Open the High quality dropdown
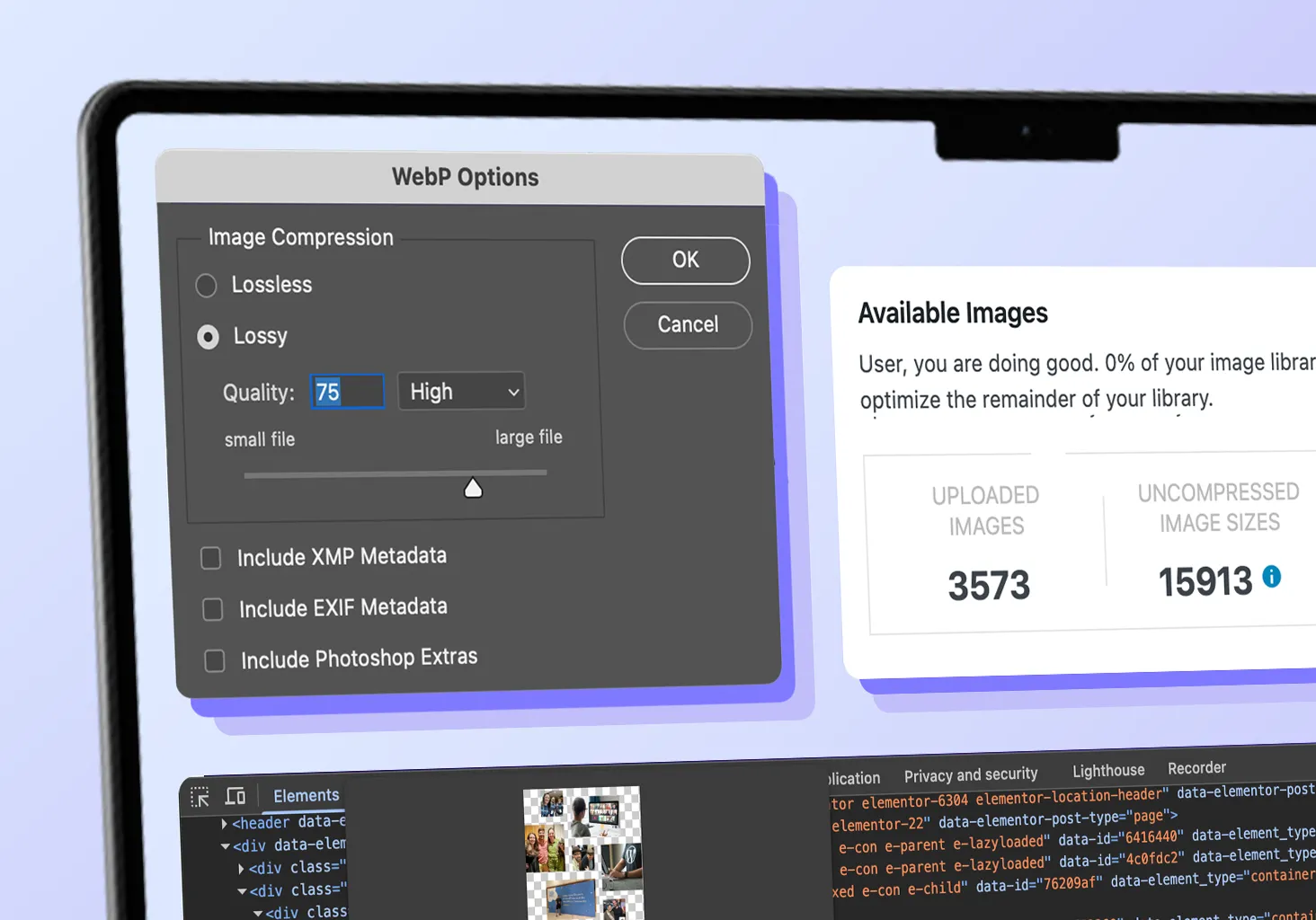 pos(461,391)
